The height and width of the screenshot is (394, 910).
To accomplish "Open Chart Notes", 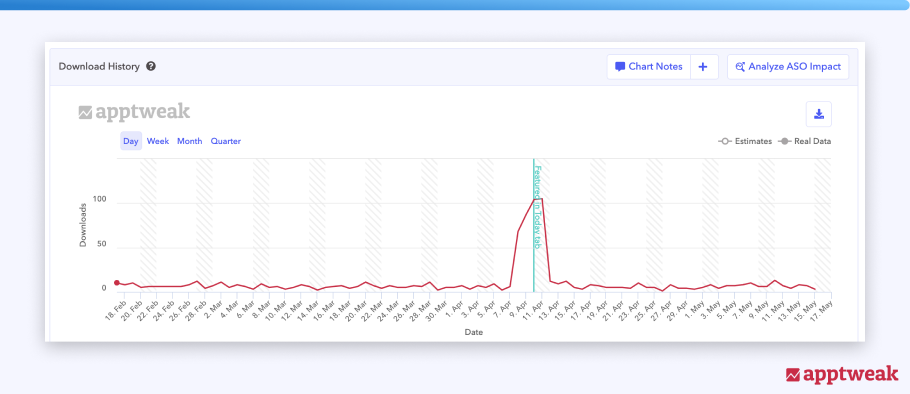I will coord(649,67).
